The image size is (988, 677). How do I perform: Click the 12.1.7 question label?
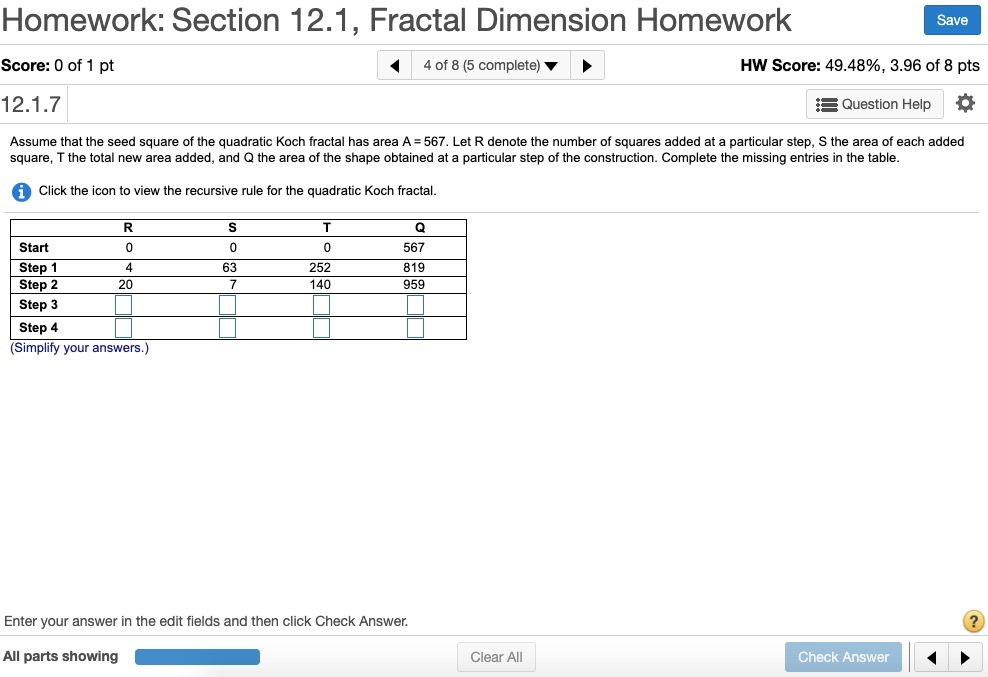(x=30, y=103)
